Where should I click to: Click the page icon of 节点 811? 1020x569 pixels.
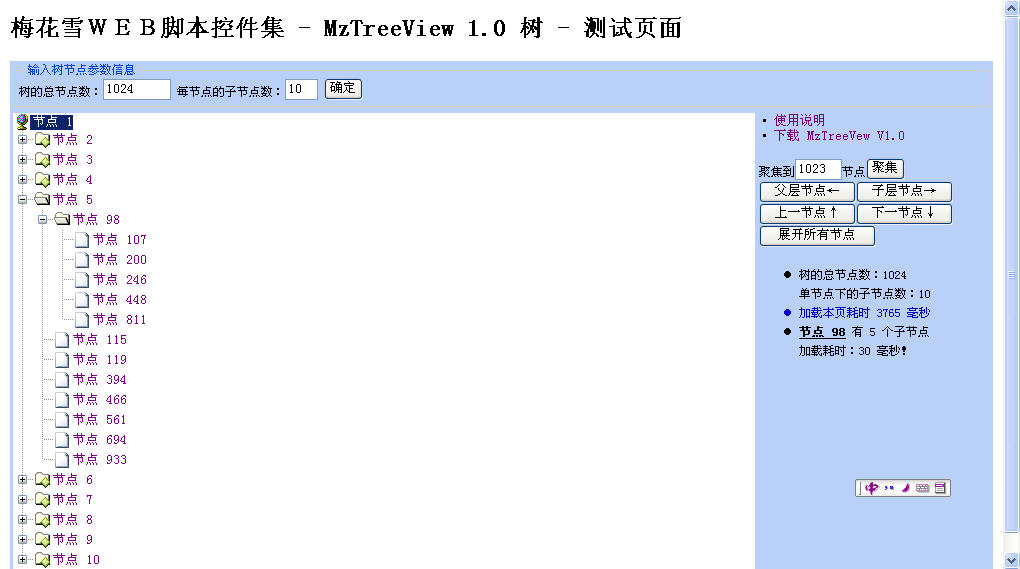82,320
